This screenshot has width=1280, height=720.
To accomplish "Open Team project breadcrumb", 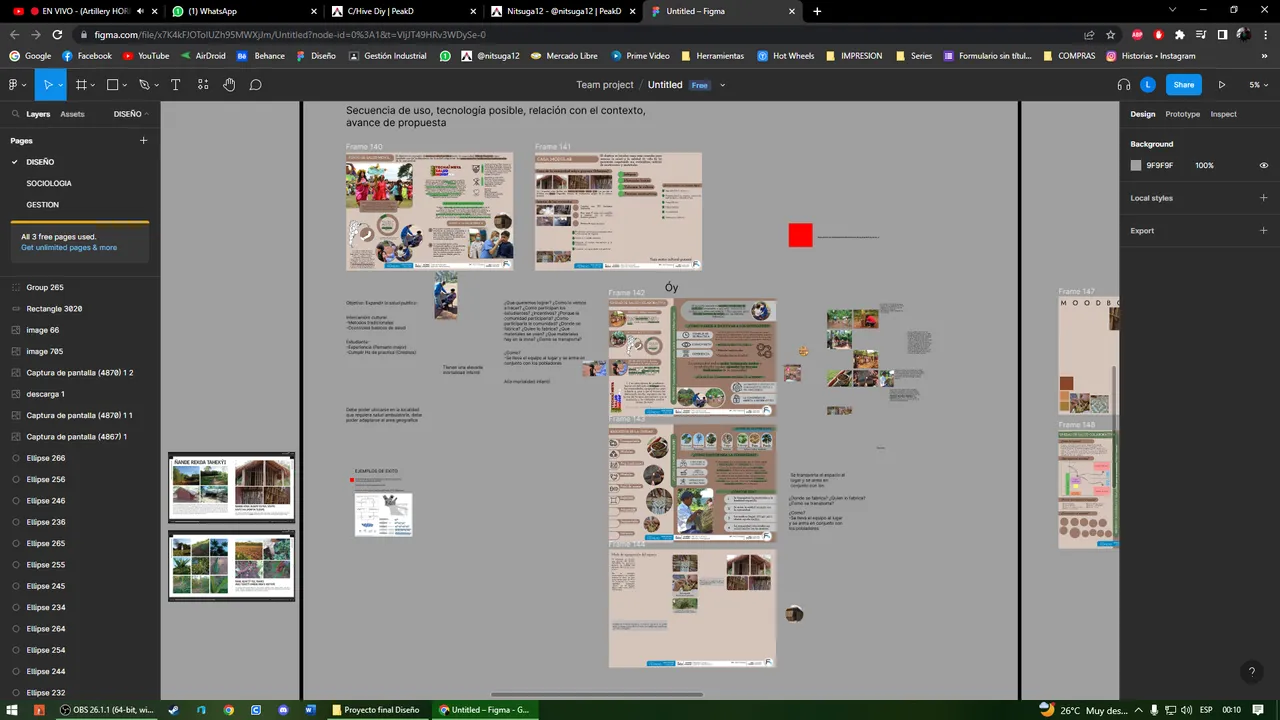I will (604, 85).
